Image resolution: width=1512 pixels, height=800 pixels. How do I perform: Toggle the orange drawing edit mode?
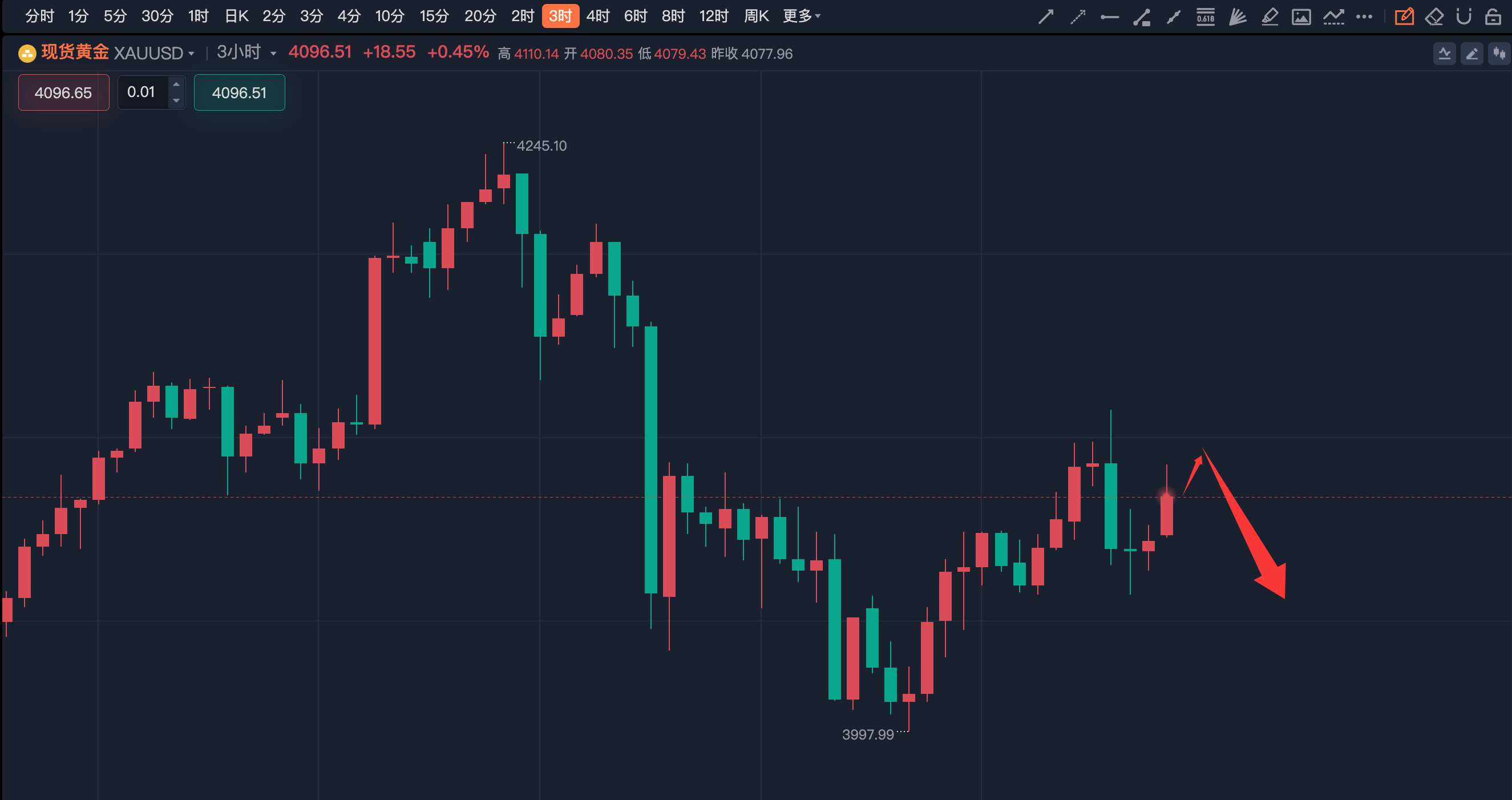pos(1404,17)
